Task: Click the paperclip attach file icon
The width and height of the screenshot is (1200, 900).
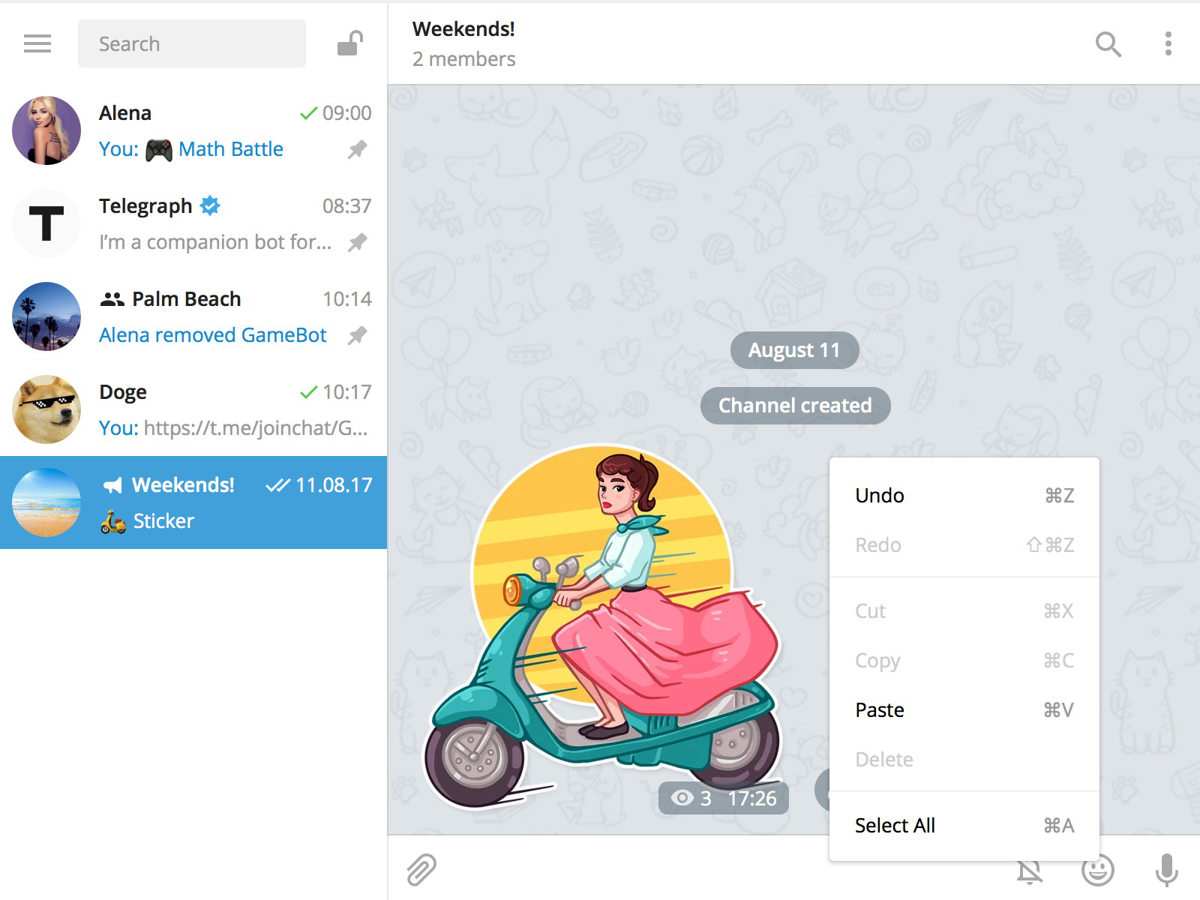Action: click(x=421, y=870)
